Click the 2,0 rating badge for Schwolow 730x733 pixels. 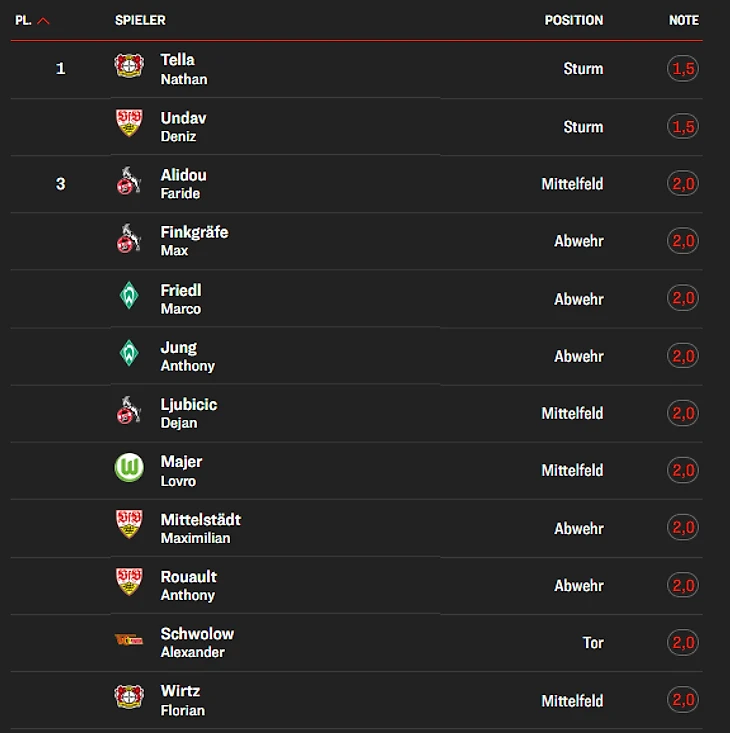tap(684, 642)
